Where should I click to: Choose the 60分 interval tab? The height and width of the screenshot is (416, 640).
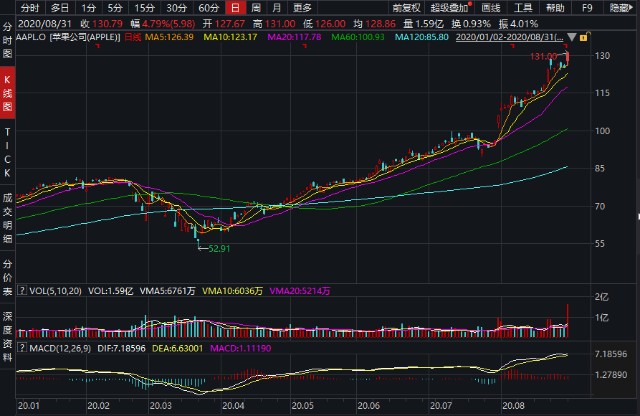209,7
